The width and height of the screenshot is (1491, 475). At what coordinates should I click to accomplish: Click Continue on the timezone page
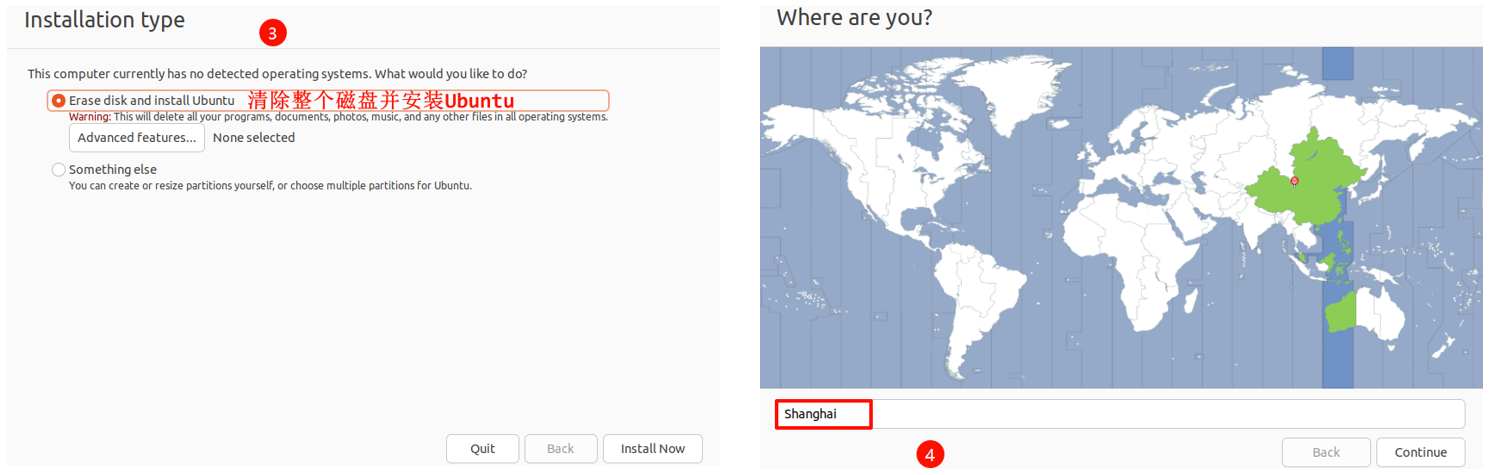[x=1421, y=452]
